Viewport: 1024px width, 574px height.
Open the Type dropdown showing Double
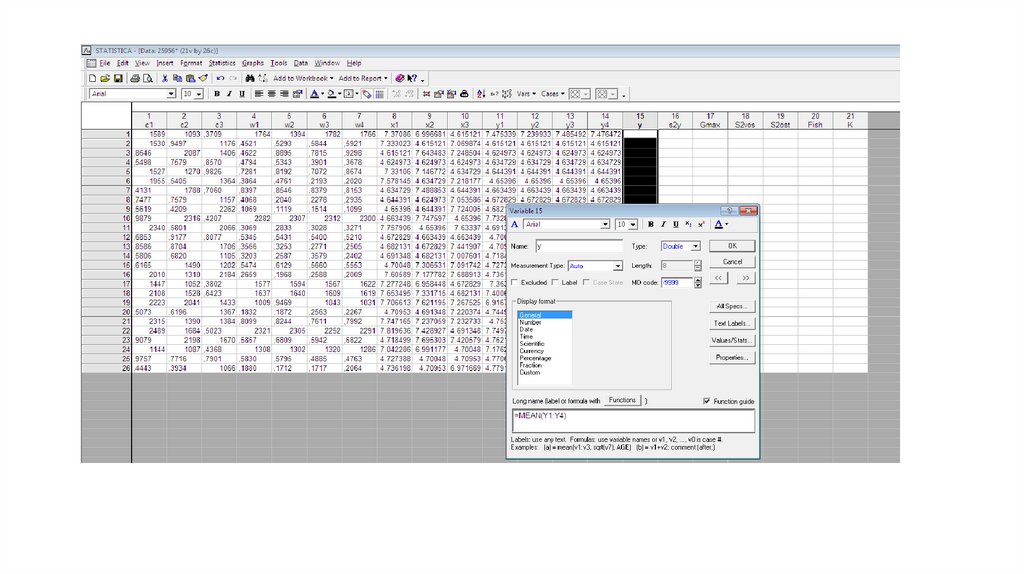point(696,246)
